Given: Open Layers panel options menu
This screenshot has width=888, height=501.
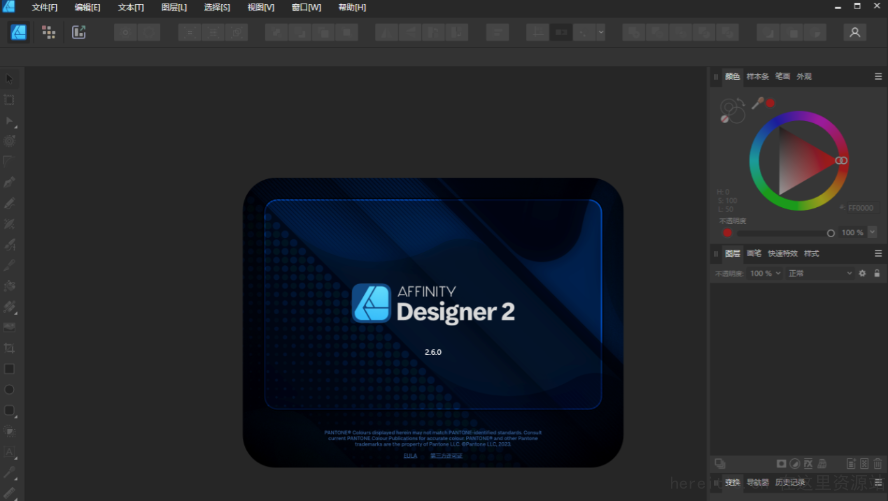Looking at the screenshot, I should tap(878, 254).
